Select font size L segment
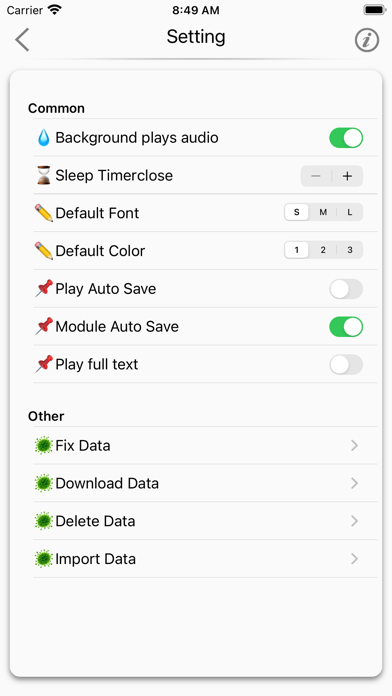392x696 pixels. click(350, 212)
